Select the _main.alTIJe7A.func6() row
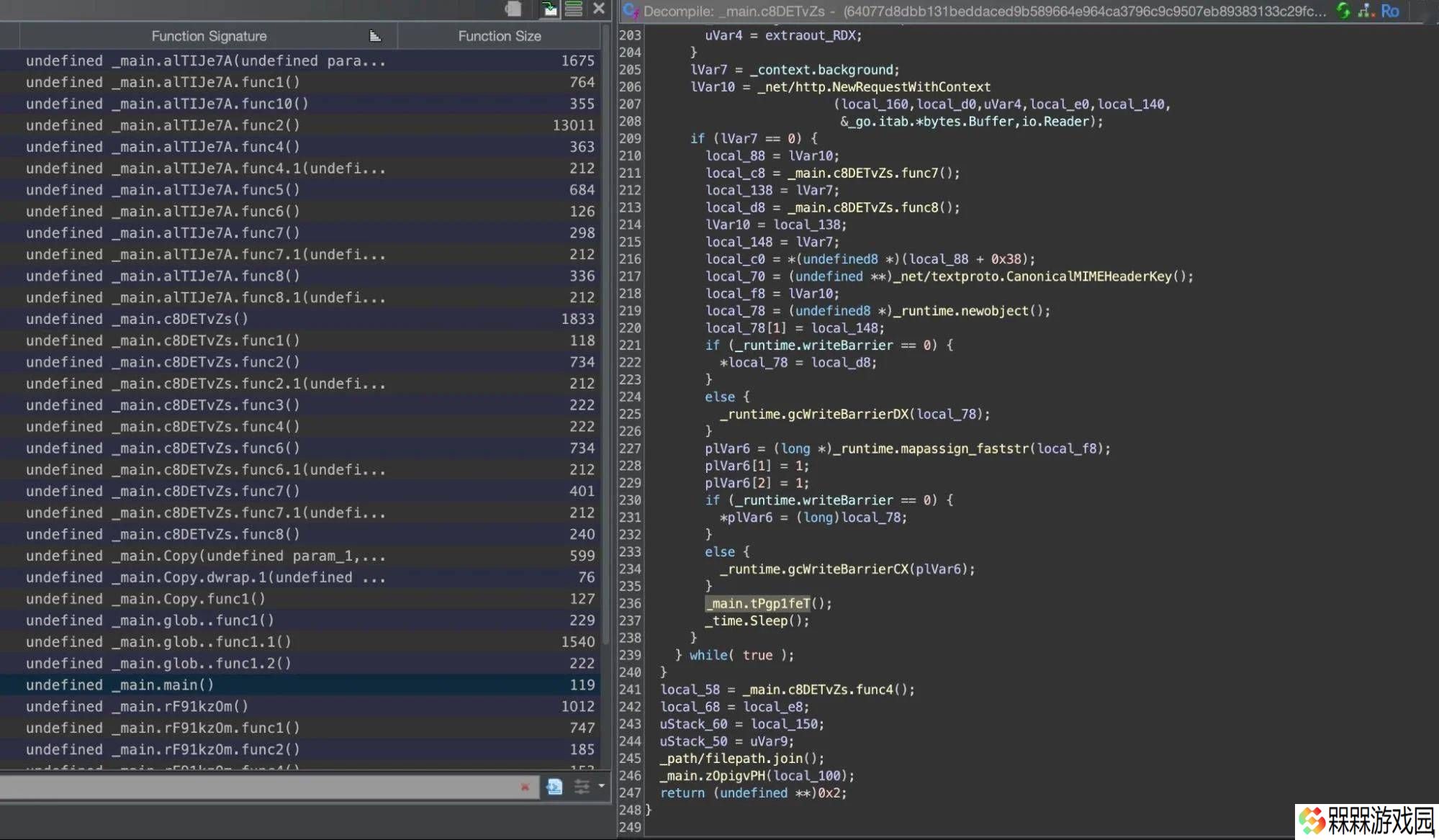 pyautogui.click(x=300, y=211)
